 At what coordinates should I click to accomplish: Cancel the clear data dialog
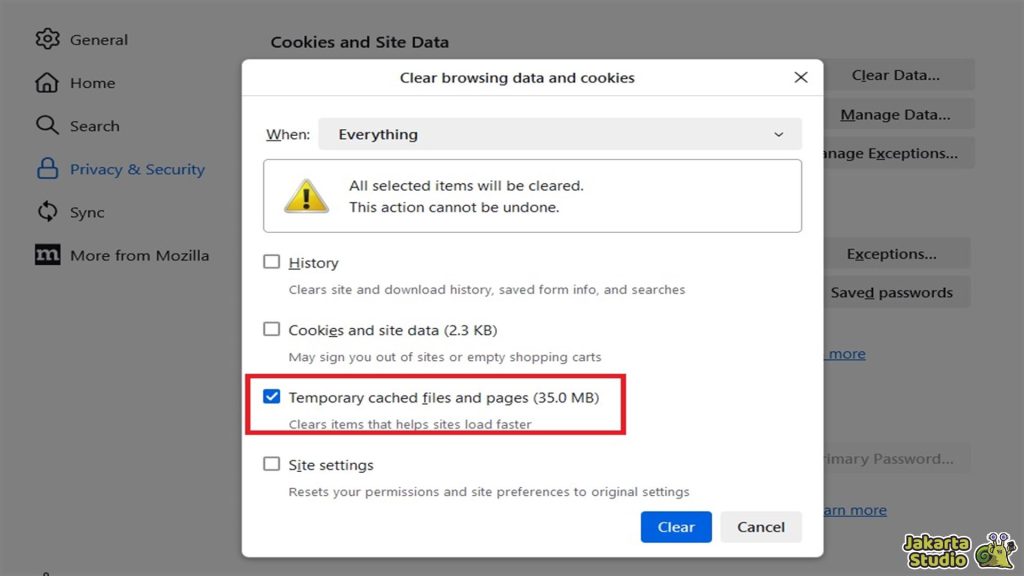(761, 527)
